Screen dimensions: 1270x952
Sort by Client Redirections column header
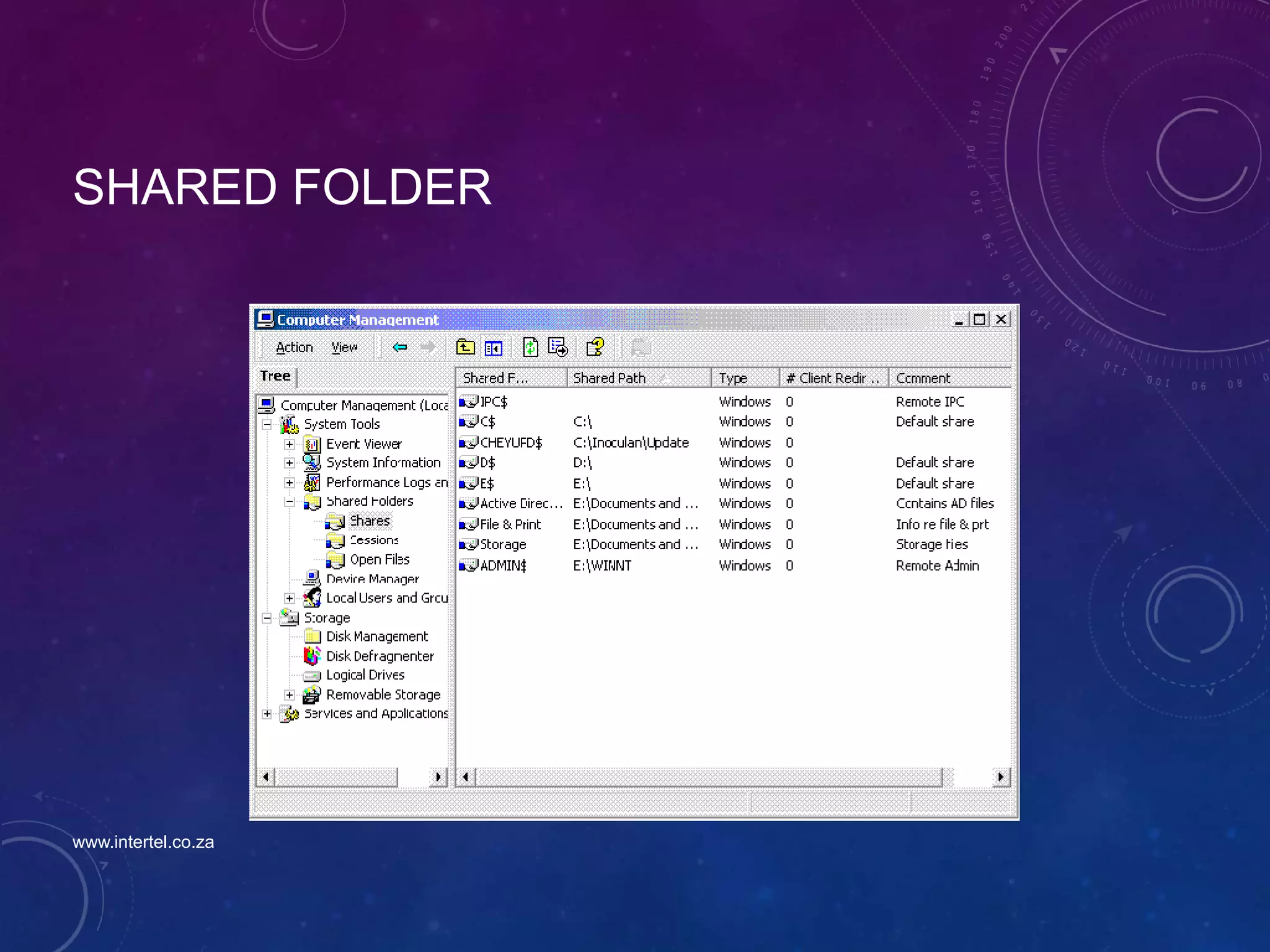click(834, 378)
